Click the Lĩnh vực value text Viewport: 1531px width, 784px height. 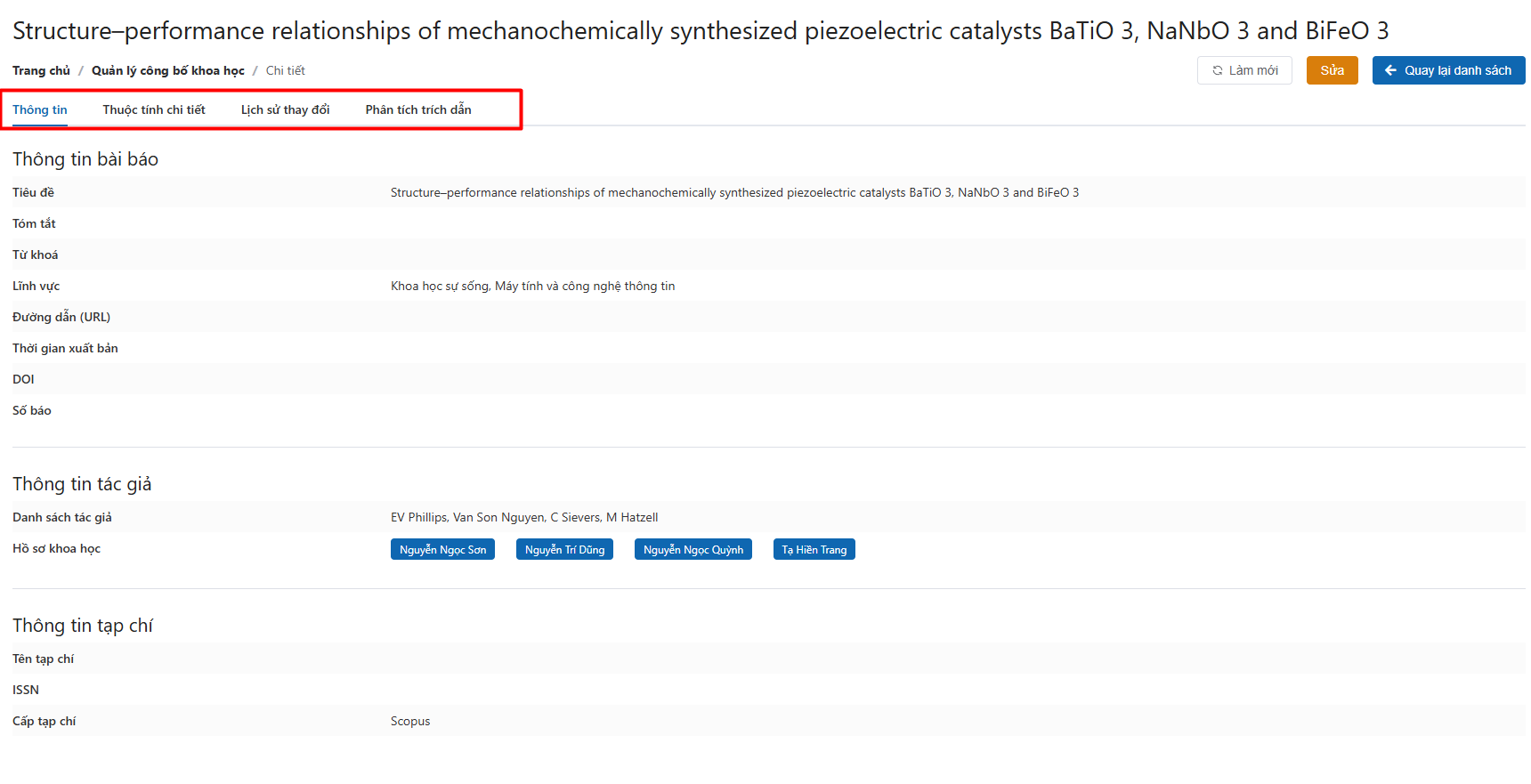point(532,286)
